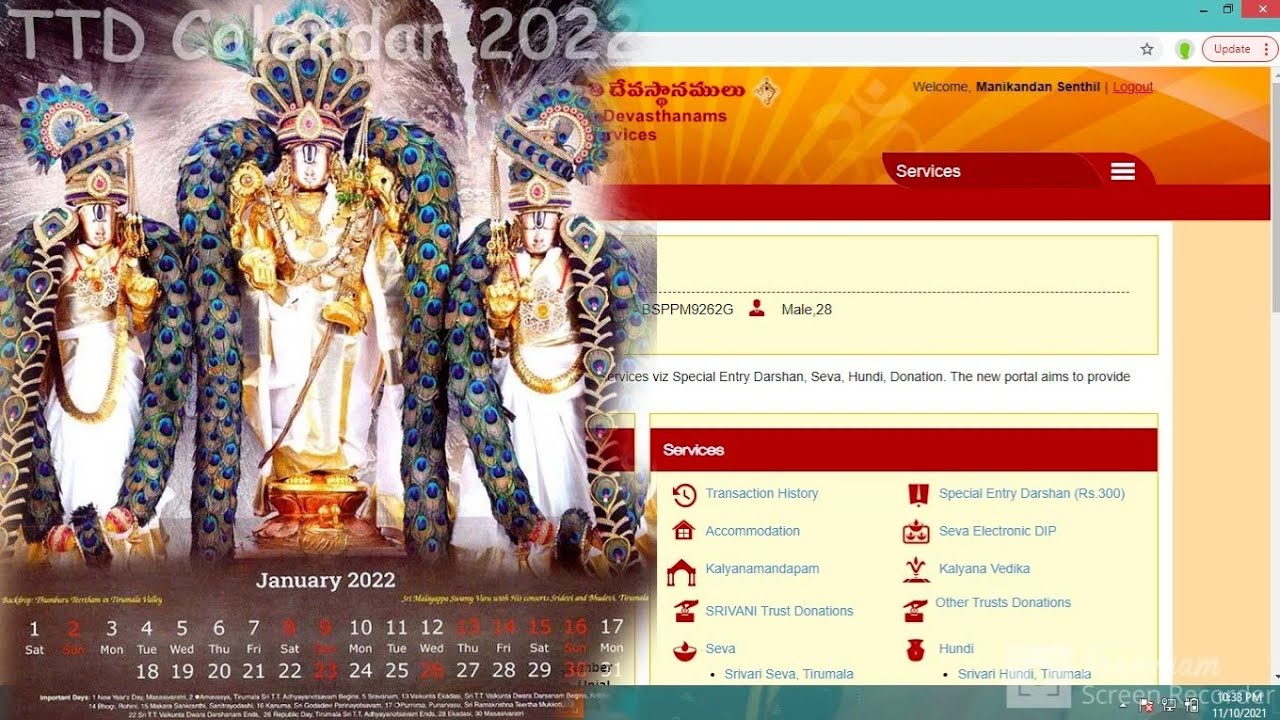Viewport: 1280px width, 720px height.
Task: Click the Special Entry Darshan exclamation icon
Action: [x=918, y=494]
